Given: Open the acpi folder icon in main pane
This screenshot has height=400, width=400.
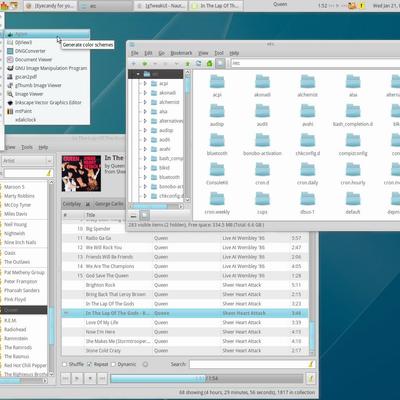Looking at the screenshot, I should pos(217,81).
